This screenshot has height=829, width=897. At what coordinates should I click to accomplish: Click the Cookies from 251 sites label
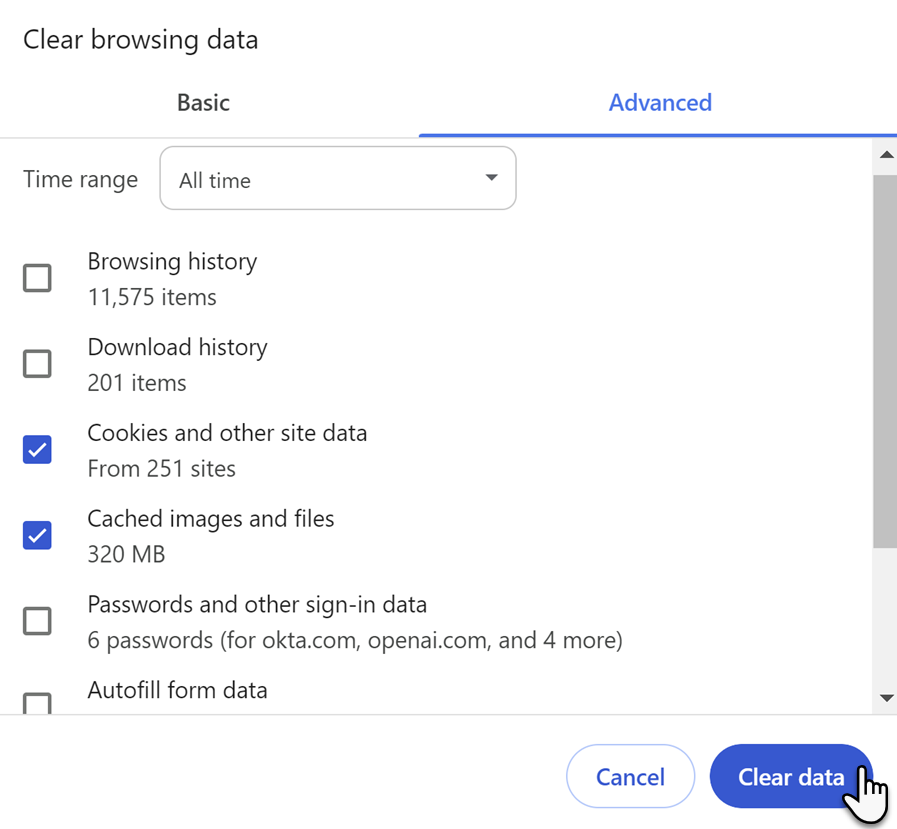point(227,433)
